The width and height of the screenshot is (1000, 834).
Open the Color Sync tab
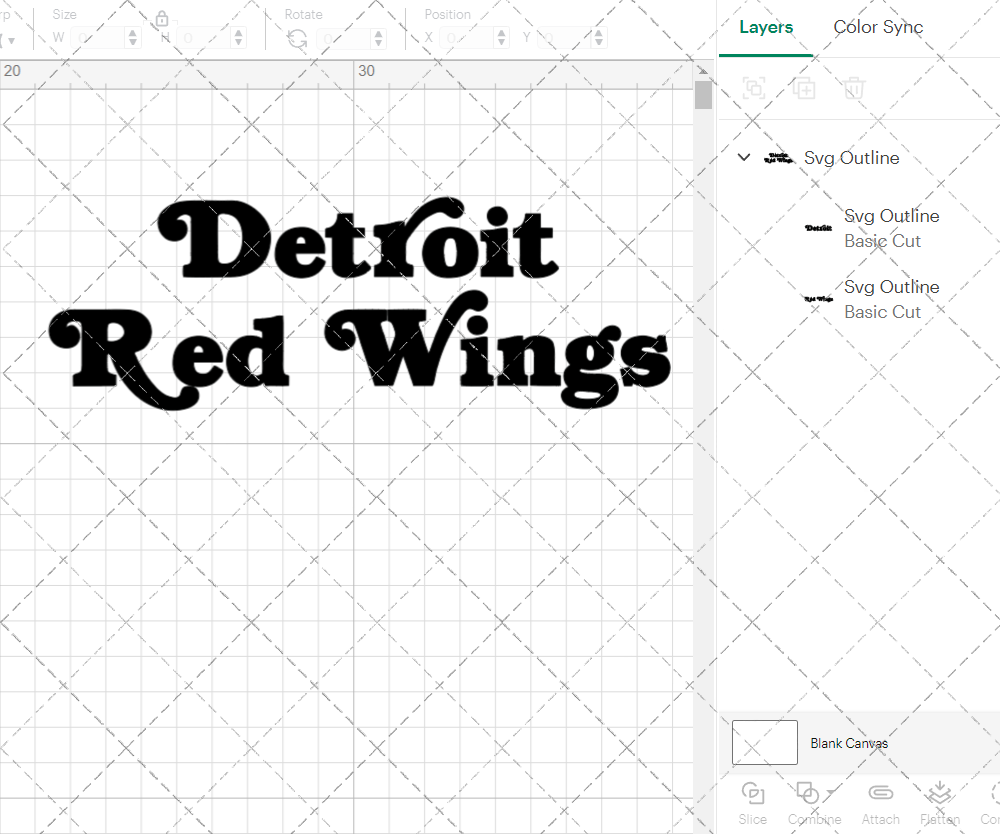click(x=878, y=27)
